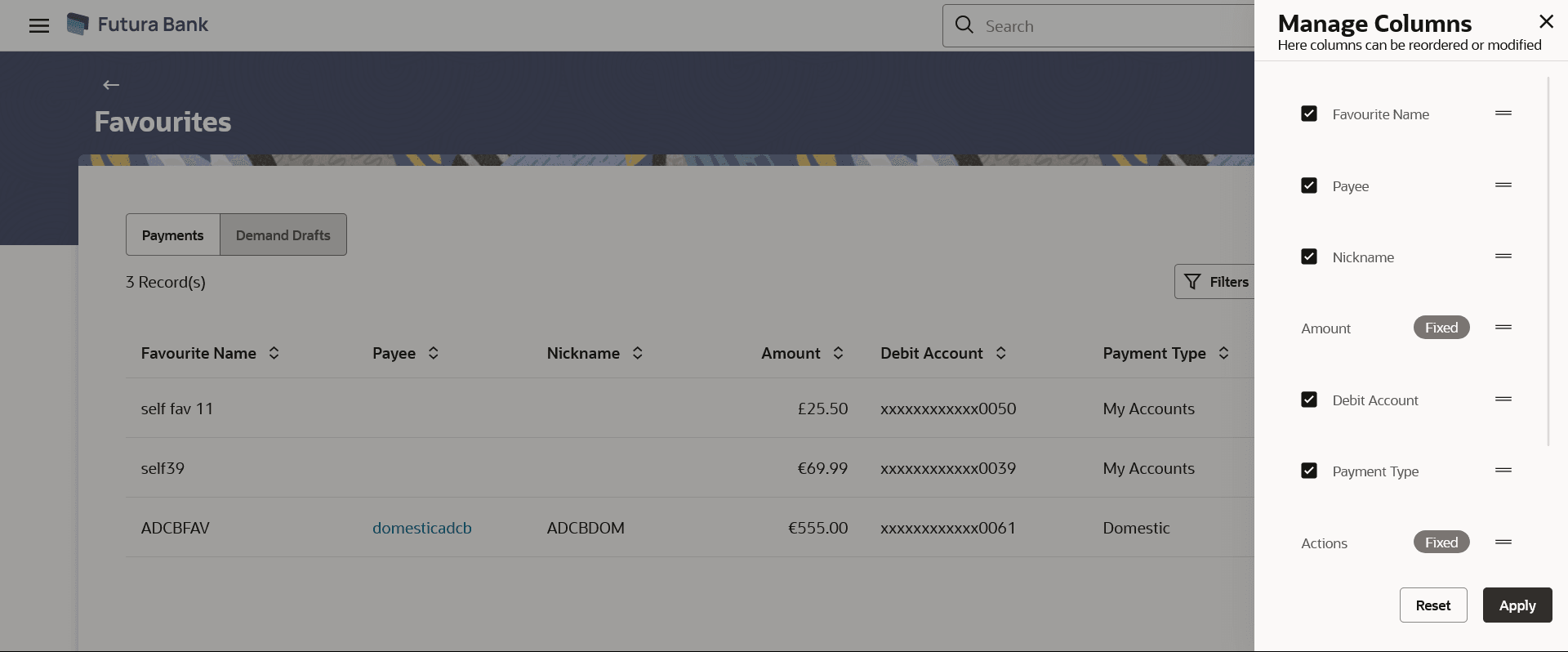Viewport: 1568px width, 652px height.
Task: Sort table by Debit Account column
Action: [x=1001, y=353]
